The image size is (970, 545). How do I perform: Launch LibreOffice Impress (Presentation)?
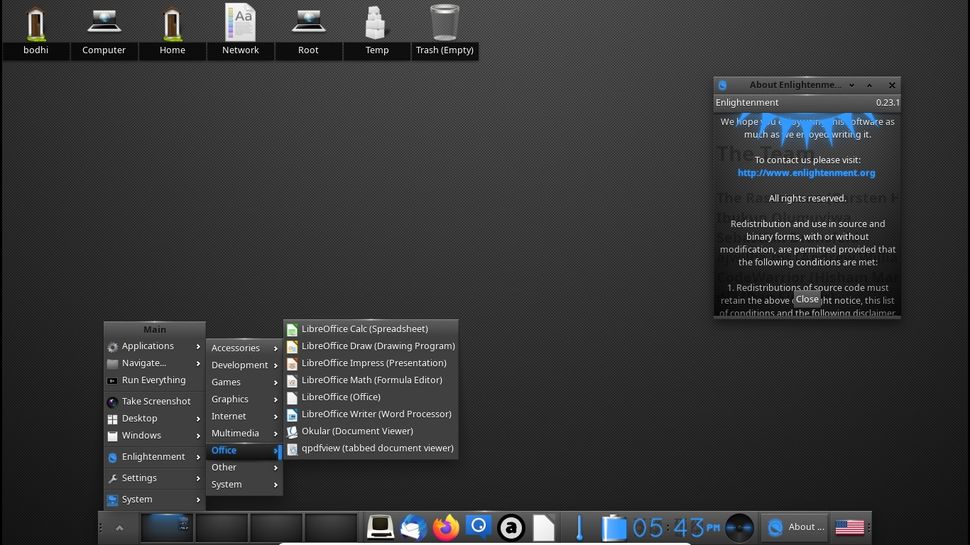(x=371, y=363)
